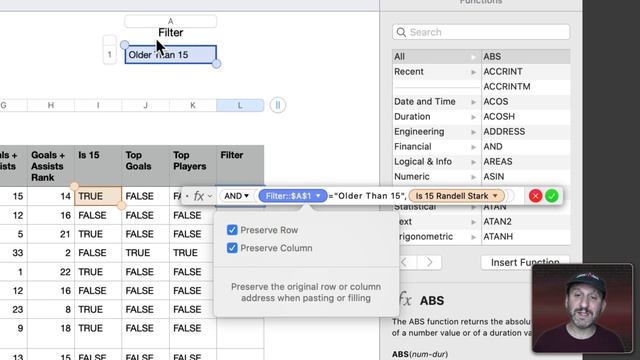Select column L header
The width and height of the screenshot is (640, 360).
(240, 105)
